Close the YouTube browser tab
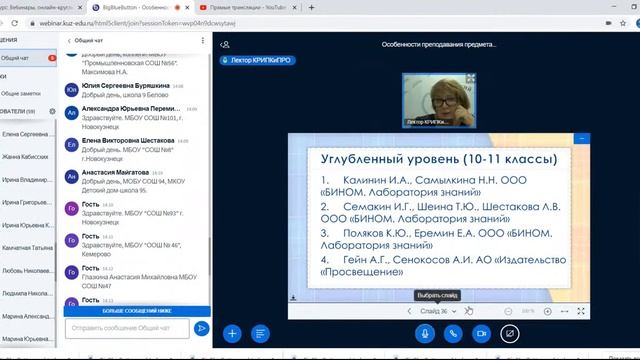640x360 pixels. coord(295,7)
